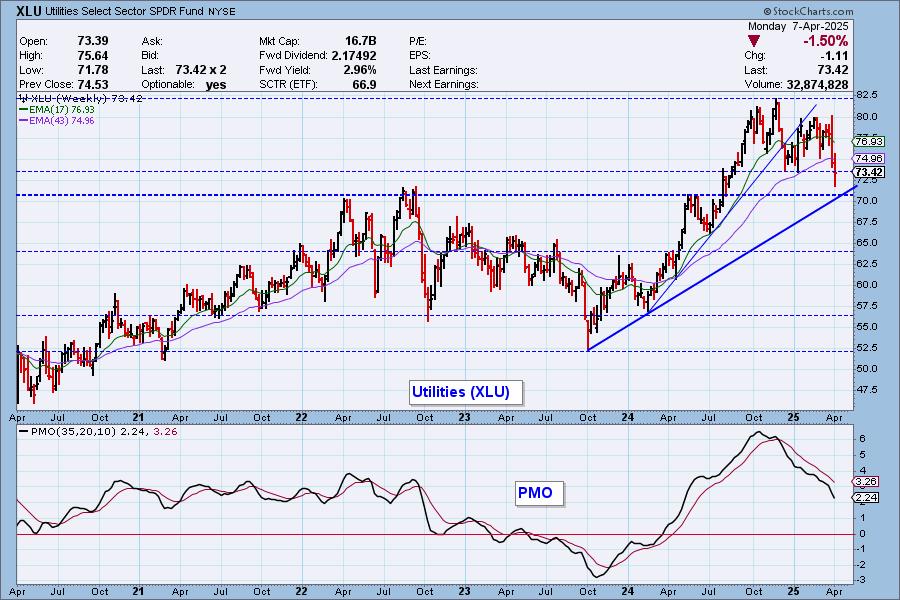Click the purple EMA(43) legend line swatch
The height and width of the screenshot is (600, 900).
tap(24, 121)
